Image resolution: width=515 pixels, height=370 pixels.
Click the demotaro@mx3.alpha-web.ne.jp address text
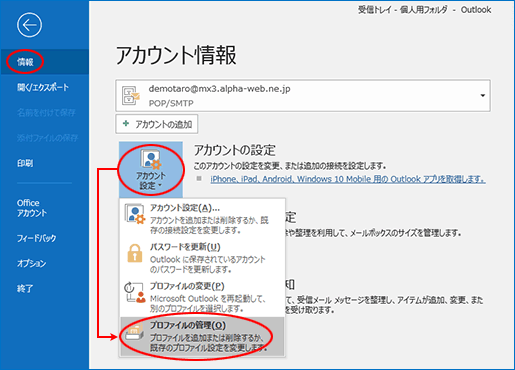pos(219,89)
